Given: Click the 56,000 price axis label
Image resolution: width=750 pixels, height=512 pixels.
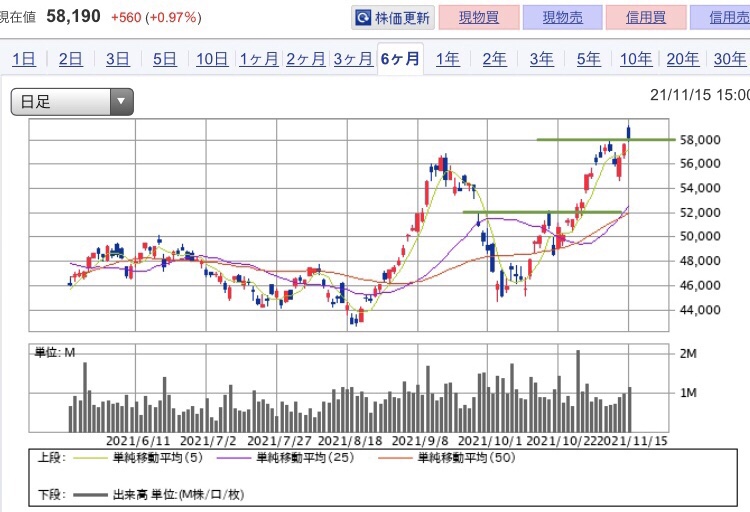Looking at the screenshot, I should (x=700, y=164).
